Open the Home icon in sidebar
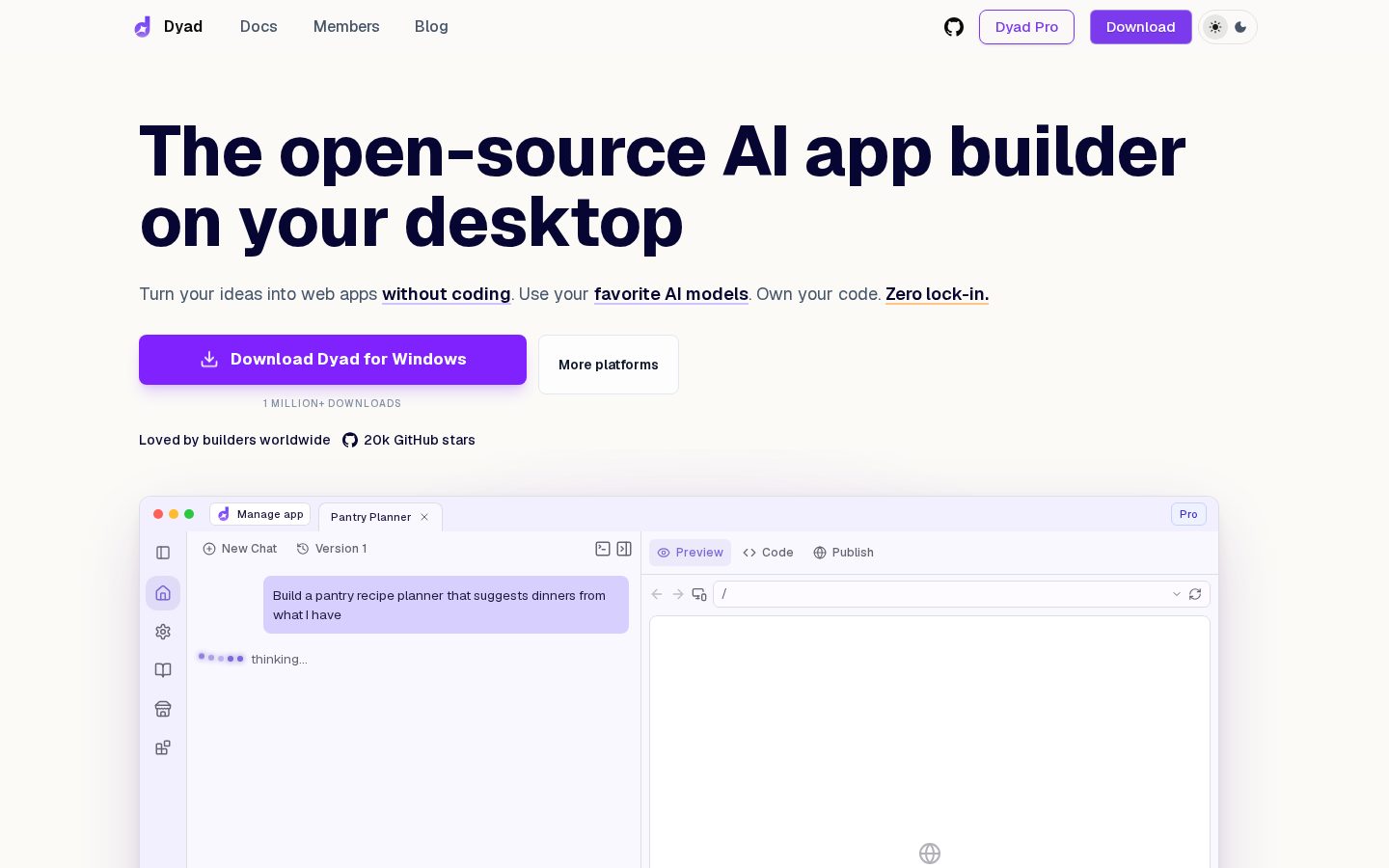The width and height of the screenshot is (1389, 868). [x=163, y=593]
